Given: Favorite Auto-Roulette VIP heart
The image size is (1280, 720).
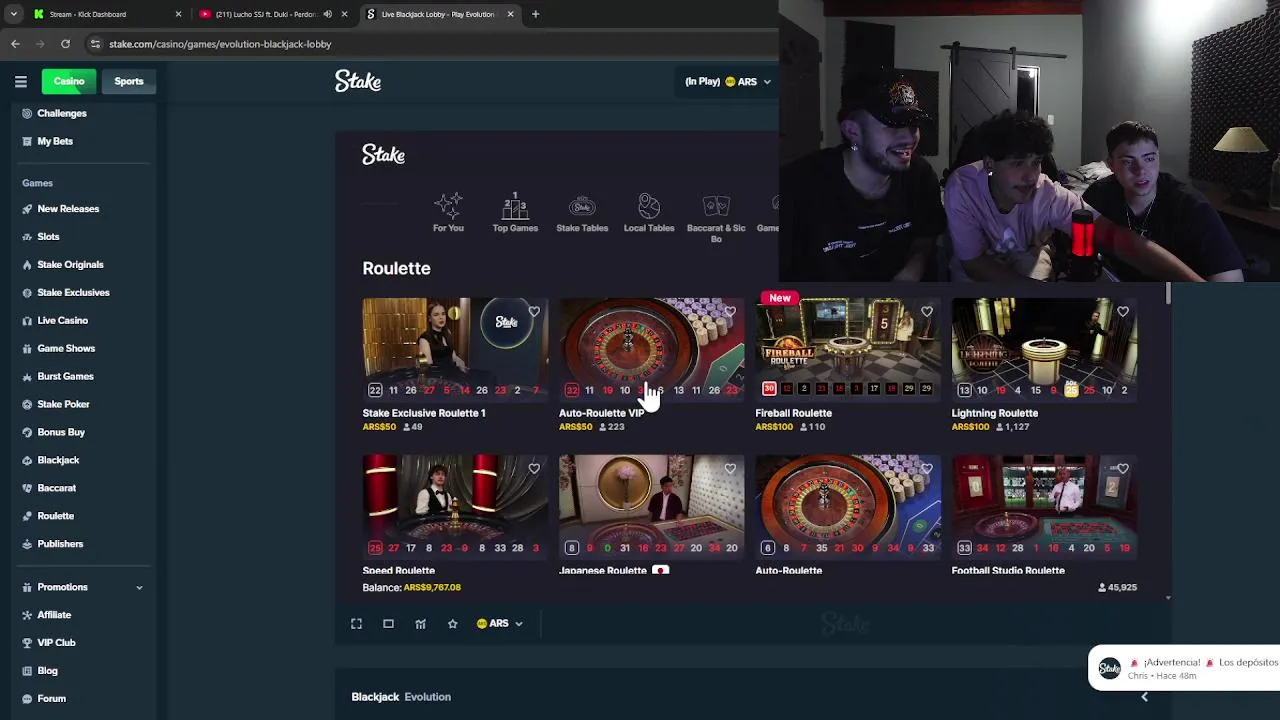Looking at the screenshot, I should coord(730,312).
